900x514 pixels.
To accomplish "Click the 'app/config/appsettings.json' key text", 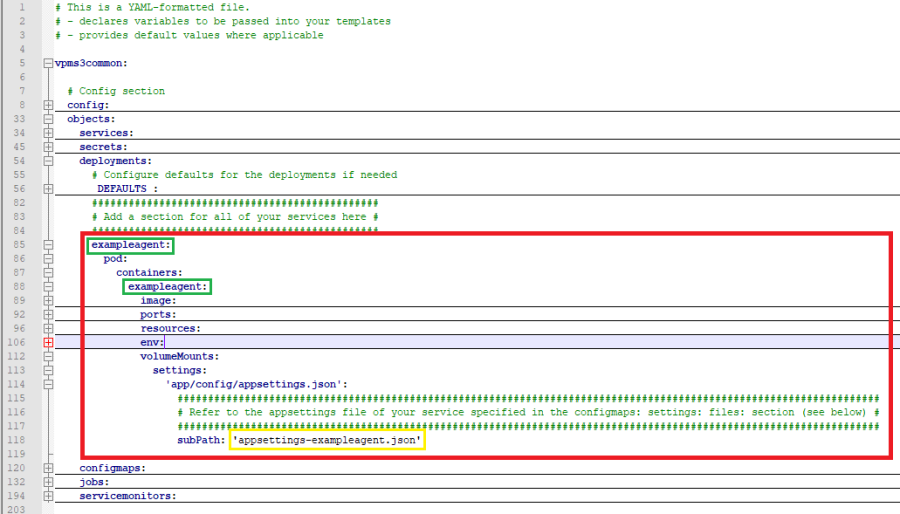I will pos(256,384).
